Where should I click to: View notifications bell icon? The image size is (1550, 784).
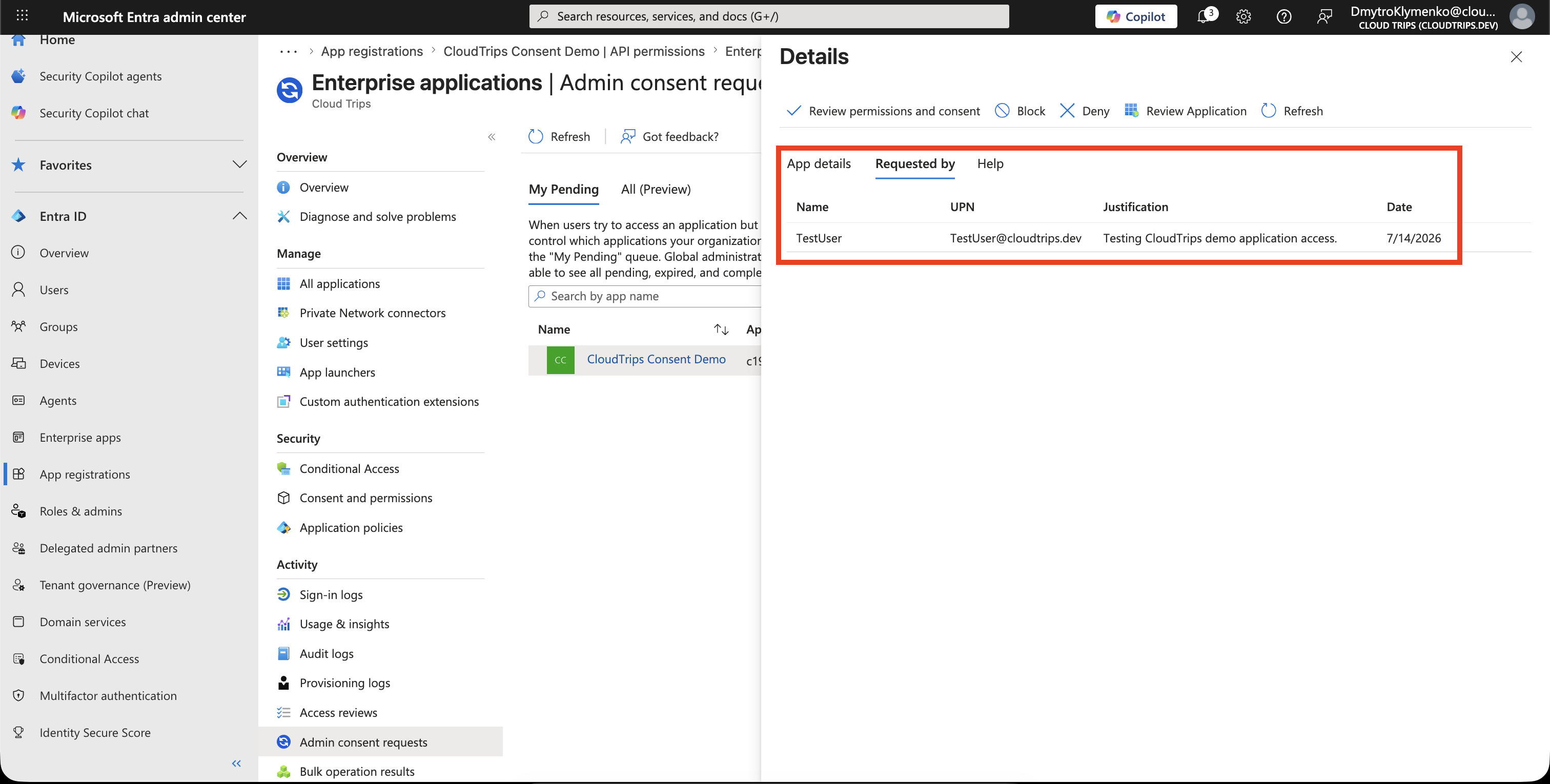[1204, 16]
